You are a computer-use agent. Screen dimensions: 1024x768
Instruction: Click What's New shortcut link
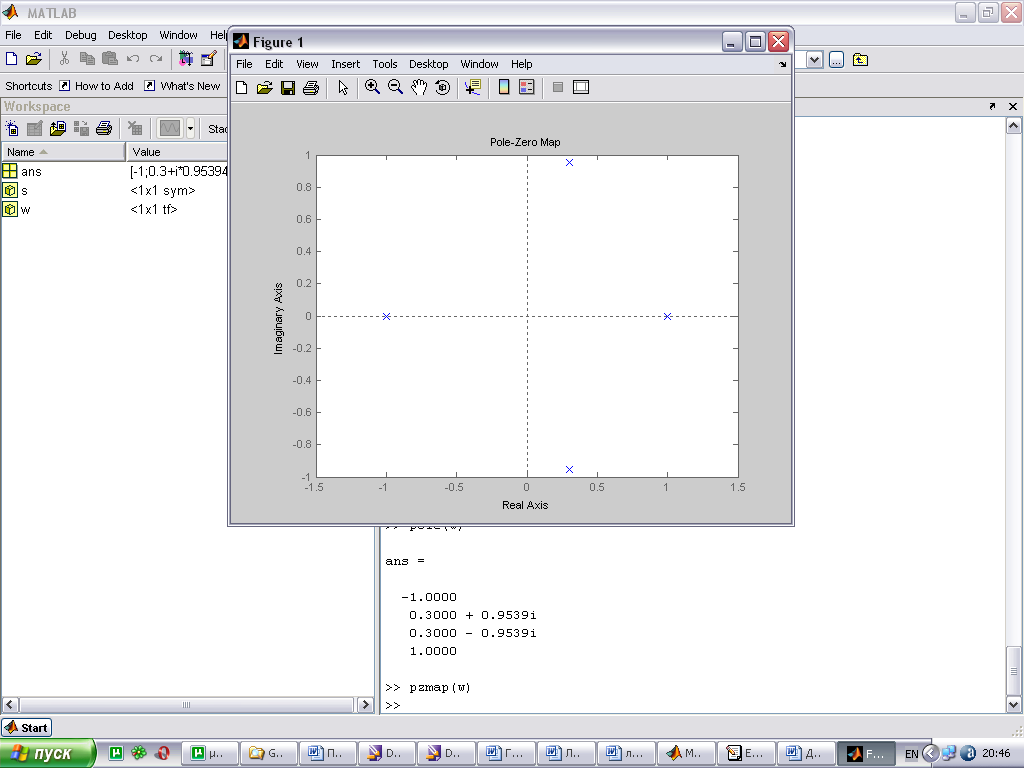(182, 86)
